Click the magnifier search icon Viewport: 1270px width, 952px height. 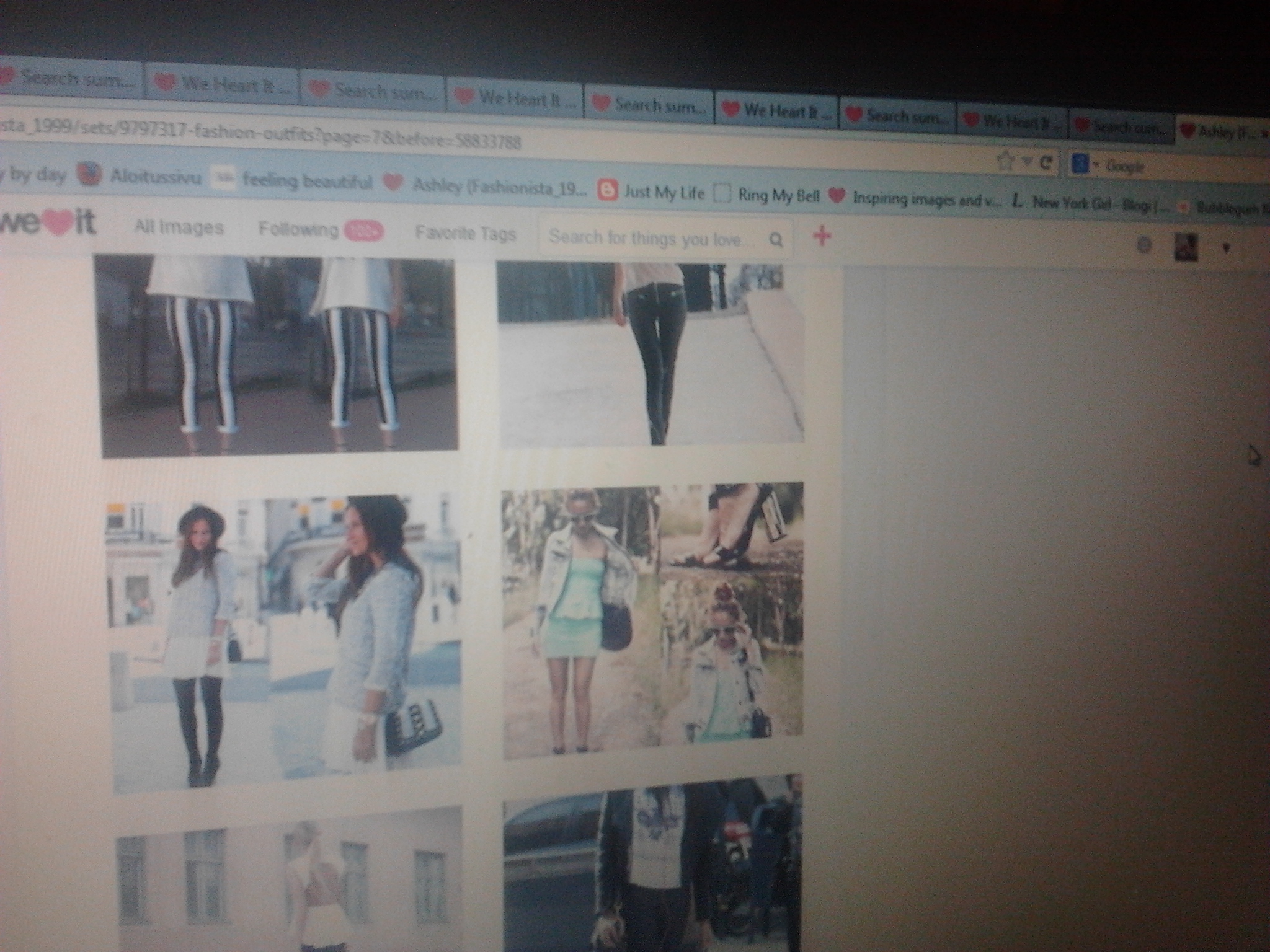click(x=776, y=240)
